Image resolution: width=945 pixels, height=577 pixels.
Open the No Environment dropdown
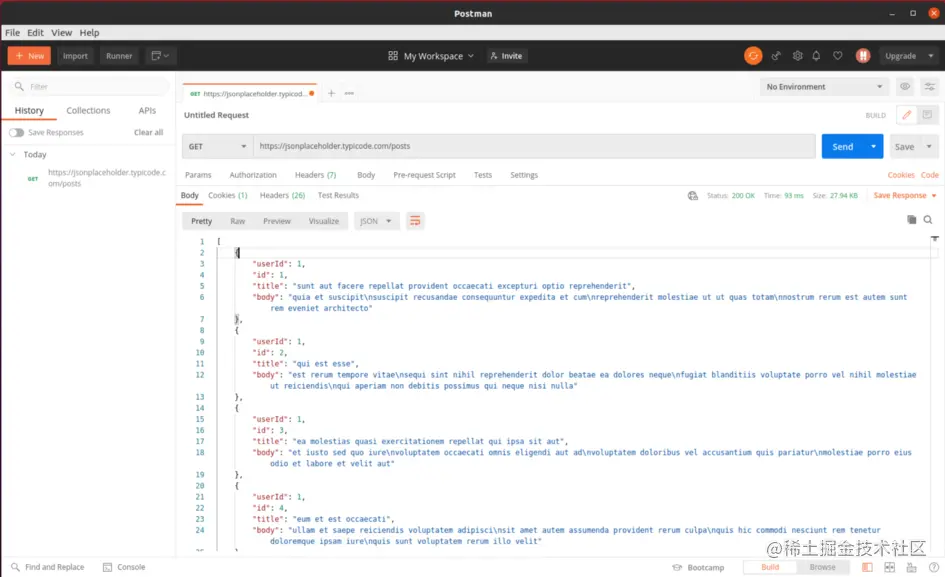point(824,86)
